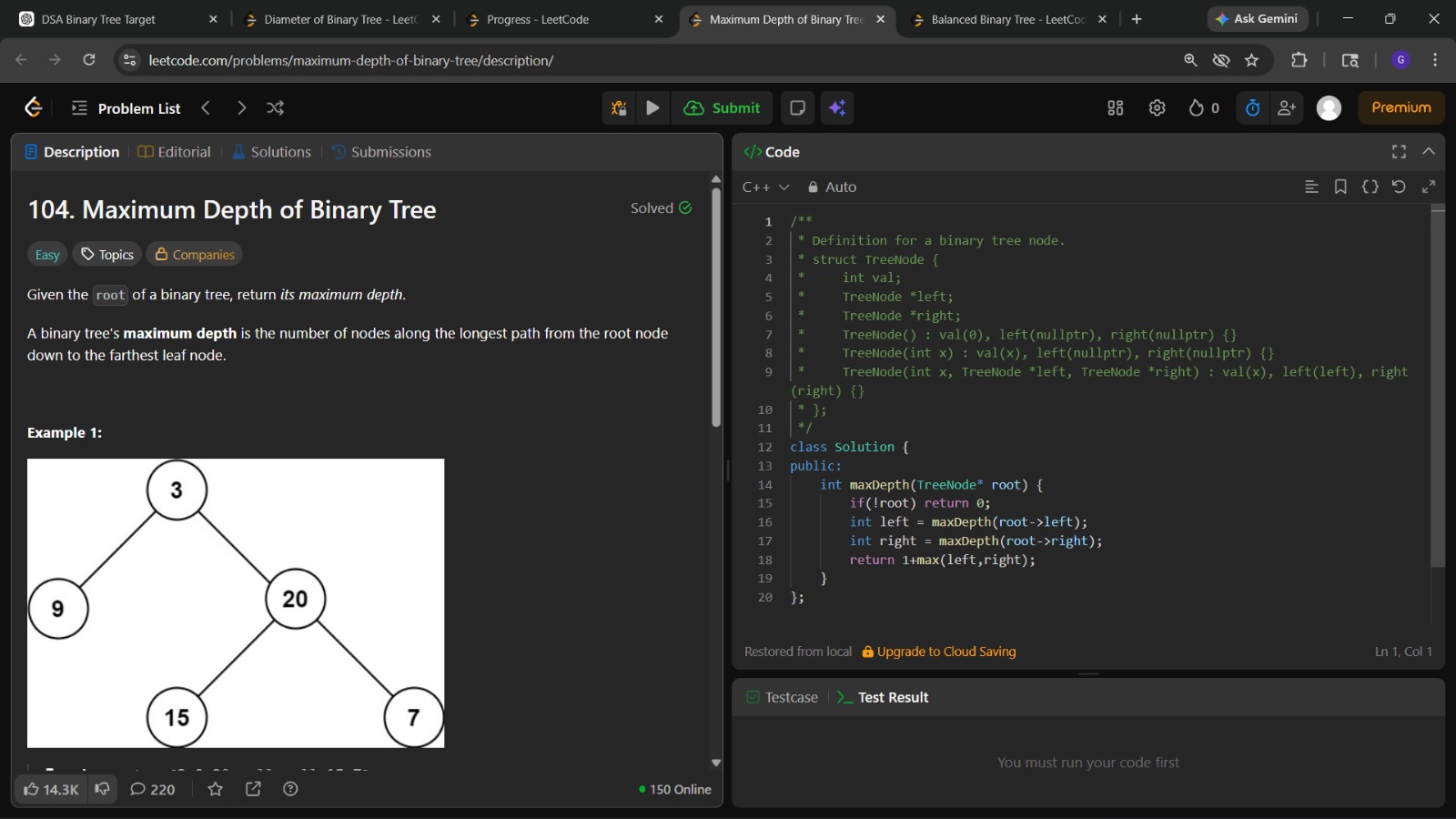This screenshot has width=1456, height=819.
Task: Click Upgrade to Cloud Saving link
Action: point(945,652)
